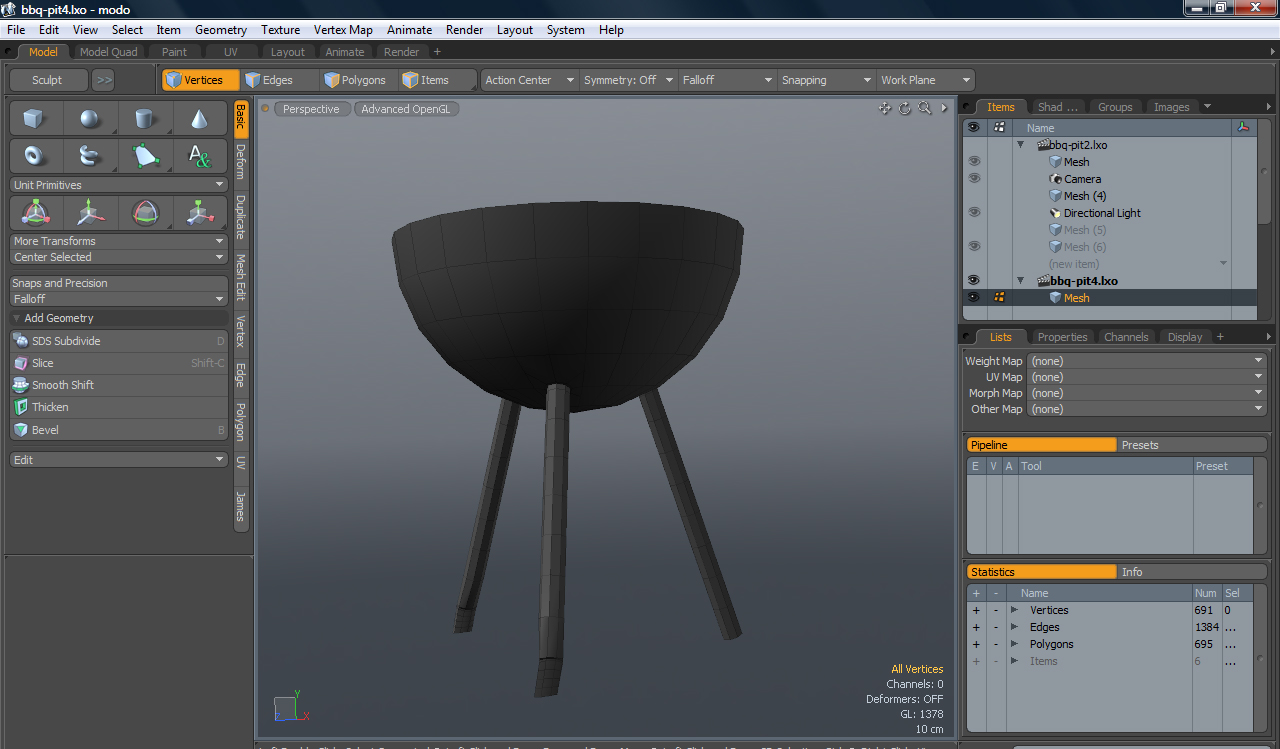Select the Cylinder primitive tool
This screenshot has height=749, width=1280.
point(146,119)
